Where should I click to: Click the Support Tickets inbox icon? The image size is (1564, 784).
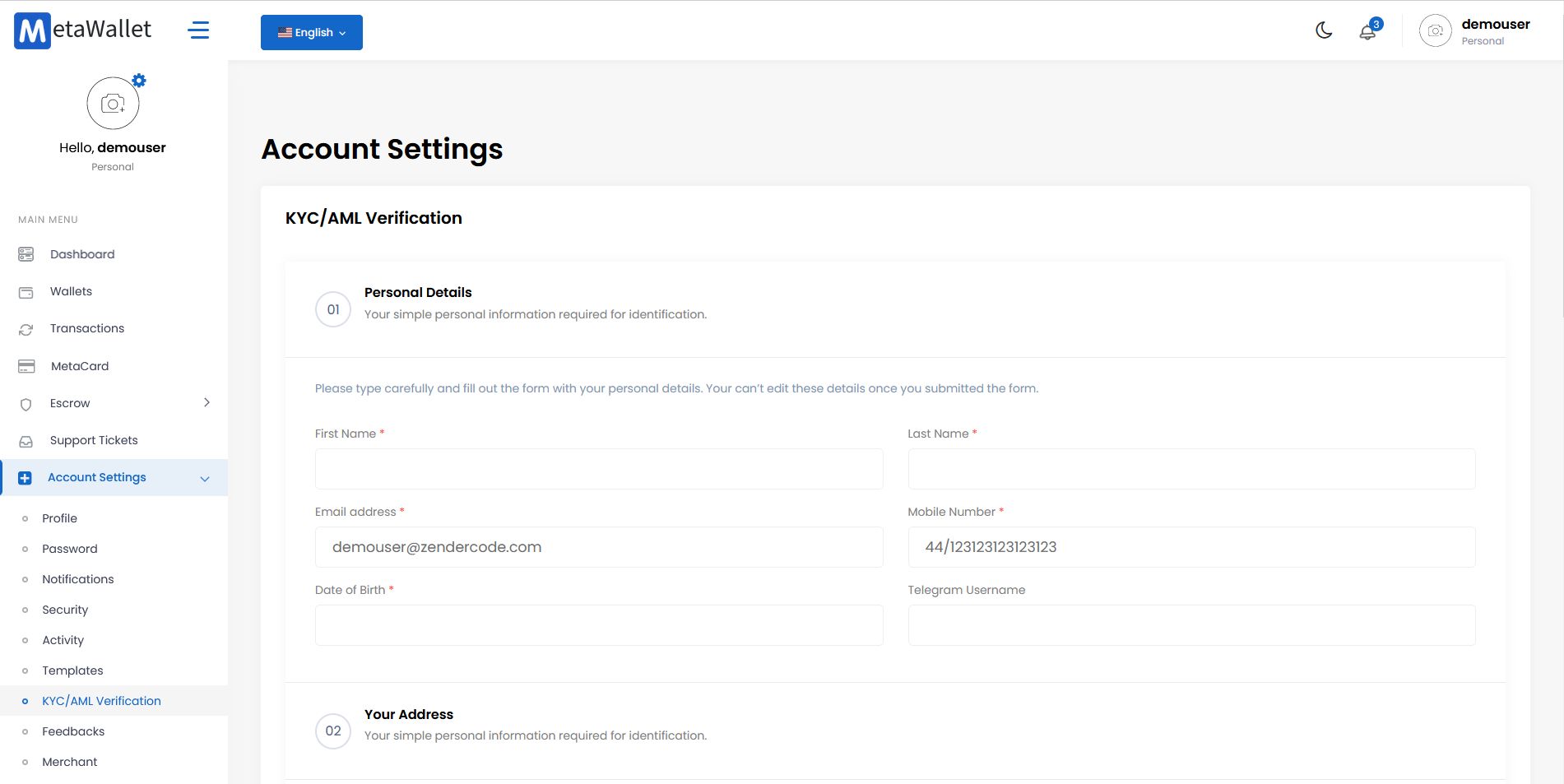pos(26,441)
